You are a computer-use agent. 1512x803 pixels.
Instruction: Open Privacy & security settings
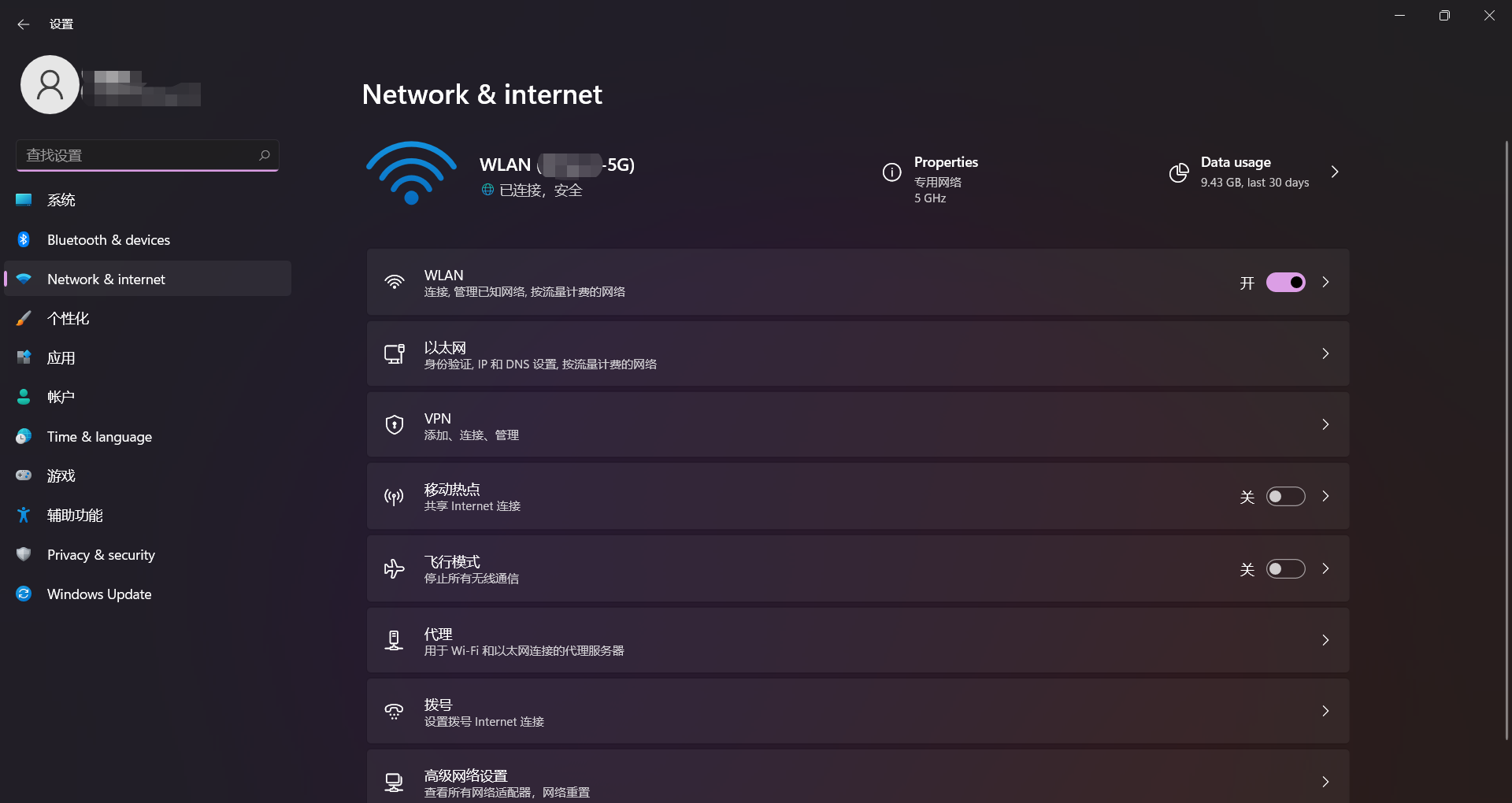tap(101, 555)
